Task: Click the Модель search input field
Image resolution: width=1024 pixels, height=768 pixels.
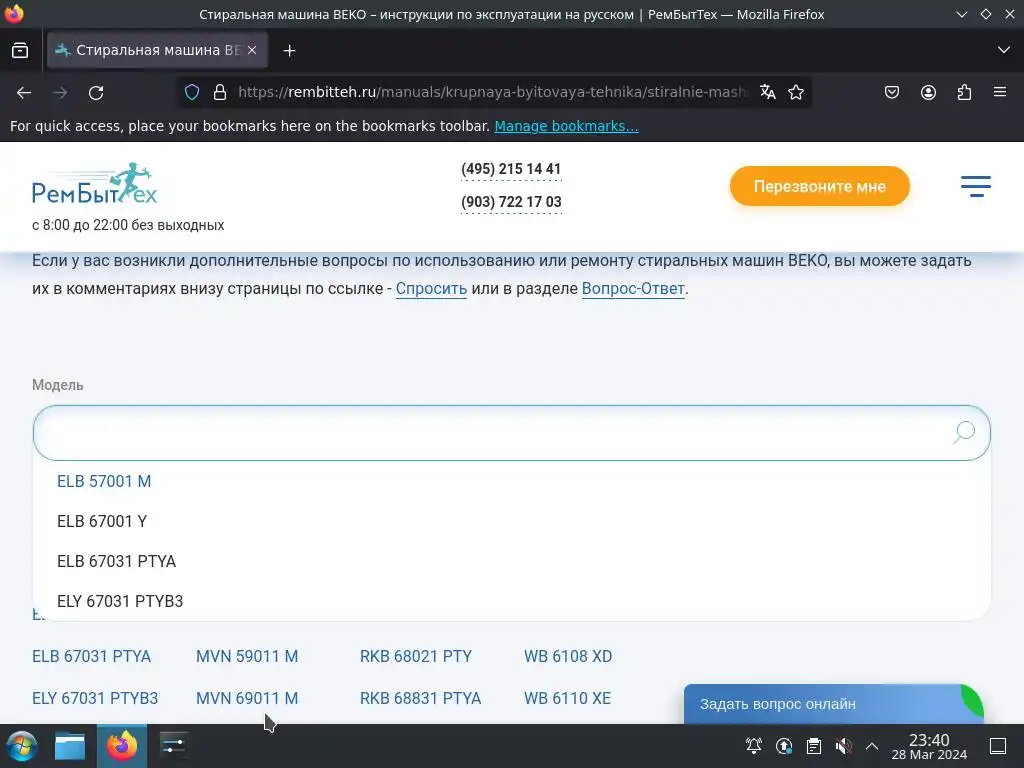Action: click(511, 433)
